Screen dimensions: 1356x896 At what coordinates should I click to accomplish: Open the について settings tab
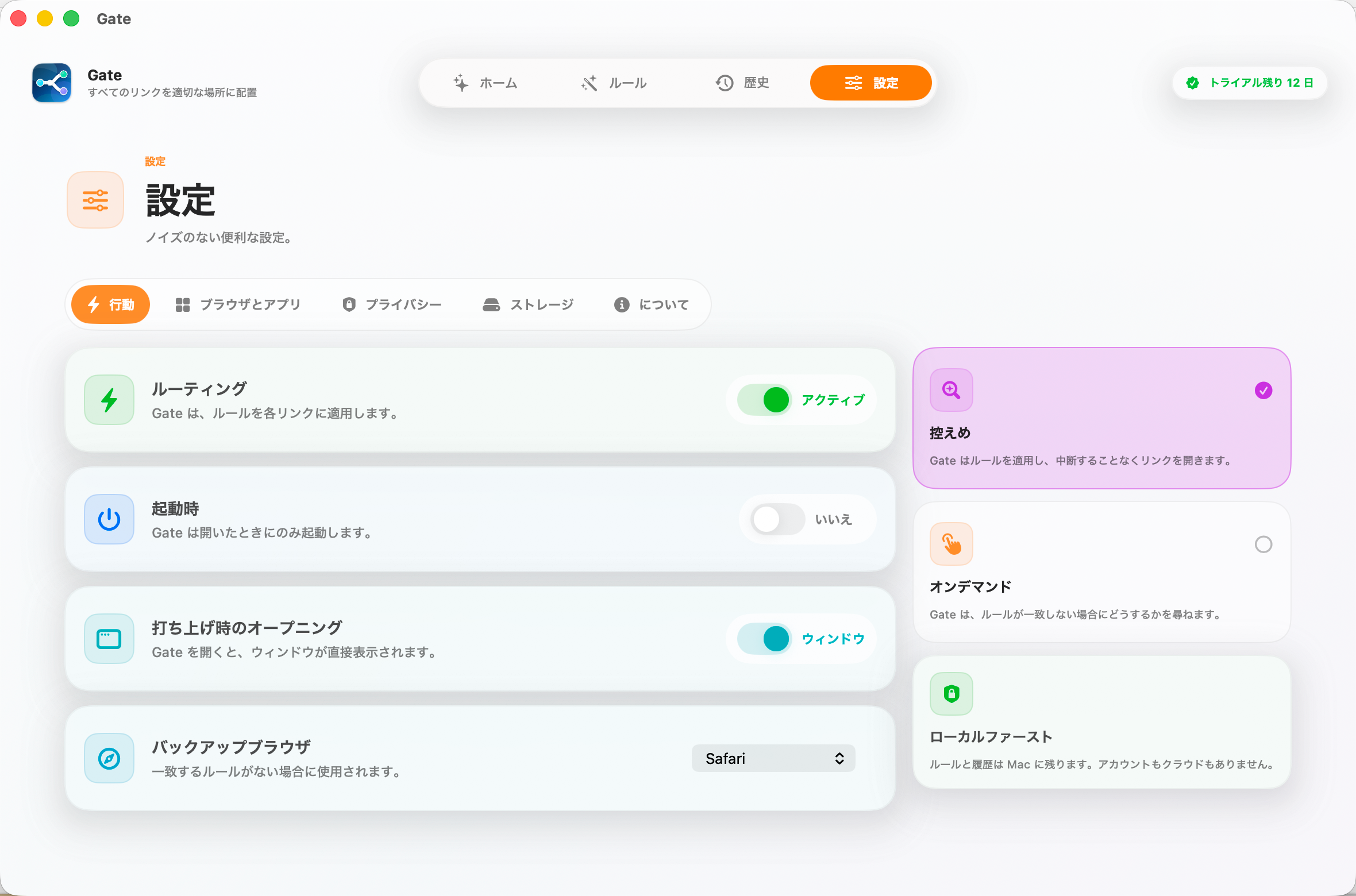coord(652,304)
